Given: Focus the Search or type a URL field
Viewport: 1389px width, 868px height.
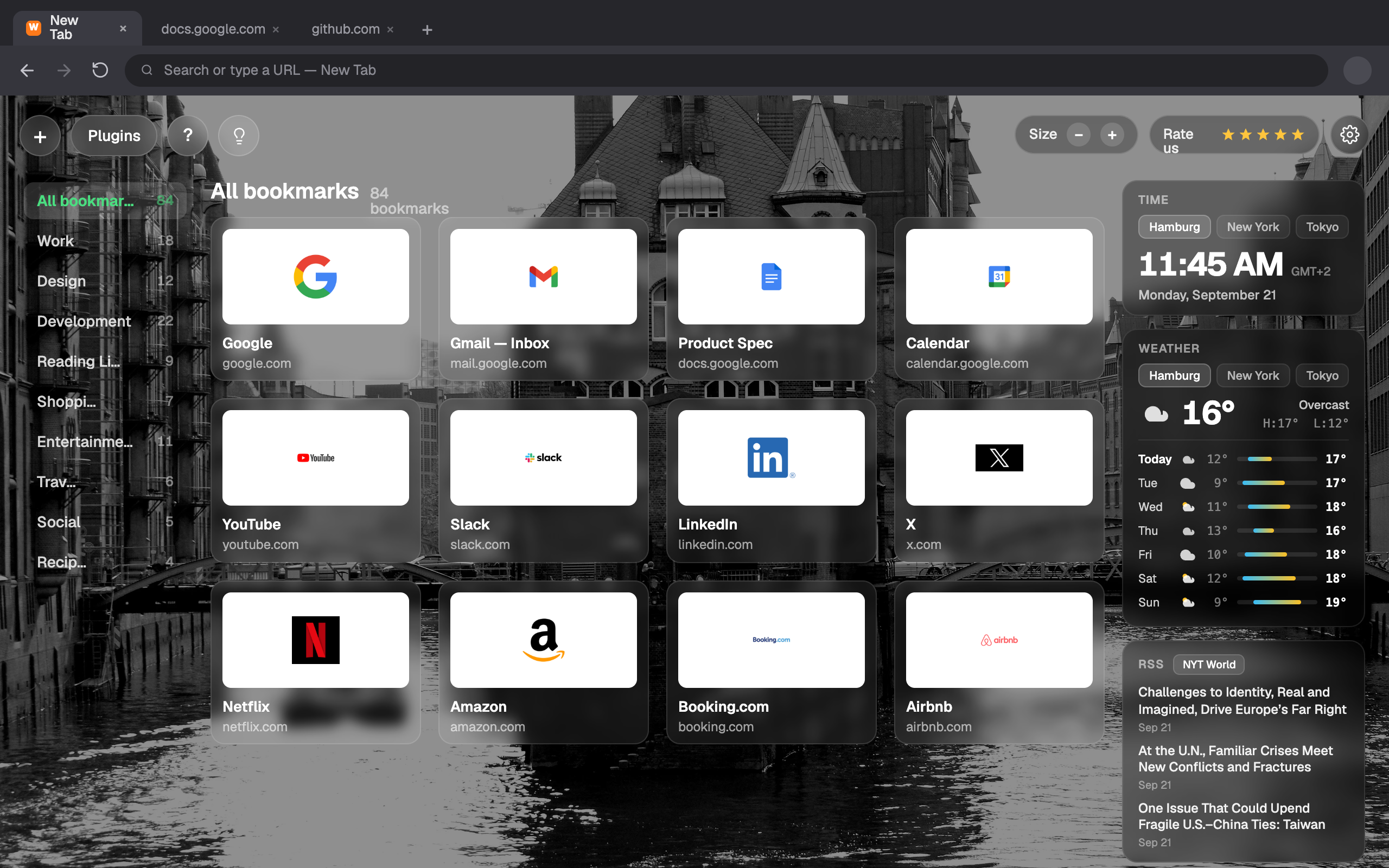Looking at the screenshot, I should point(726,70).
